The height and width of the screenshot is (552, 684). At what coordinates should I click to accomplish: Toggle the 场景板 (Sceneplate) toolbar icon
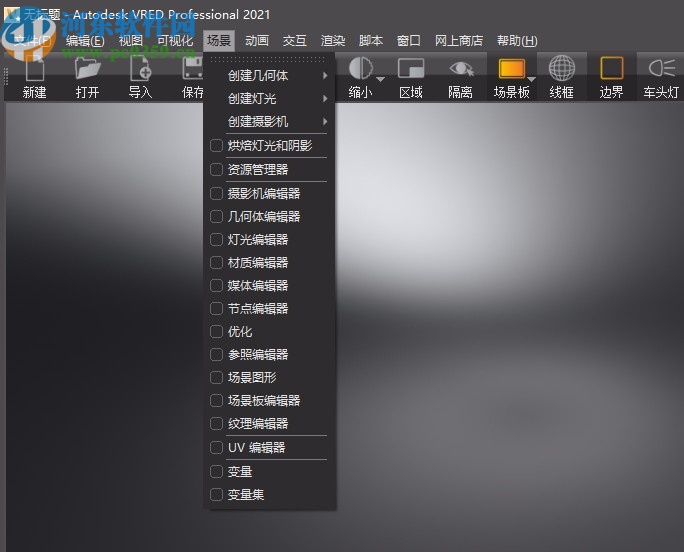511,69
